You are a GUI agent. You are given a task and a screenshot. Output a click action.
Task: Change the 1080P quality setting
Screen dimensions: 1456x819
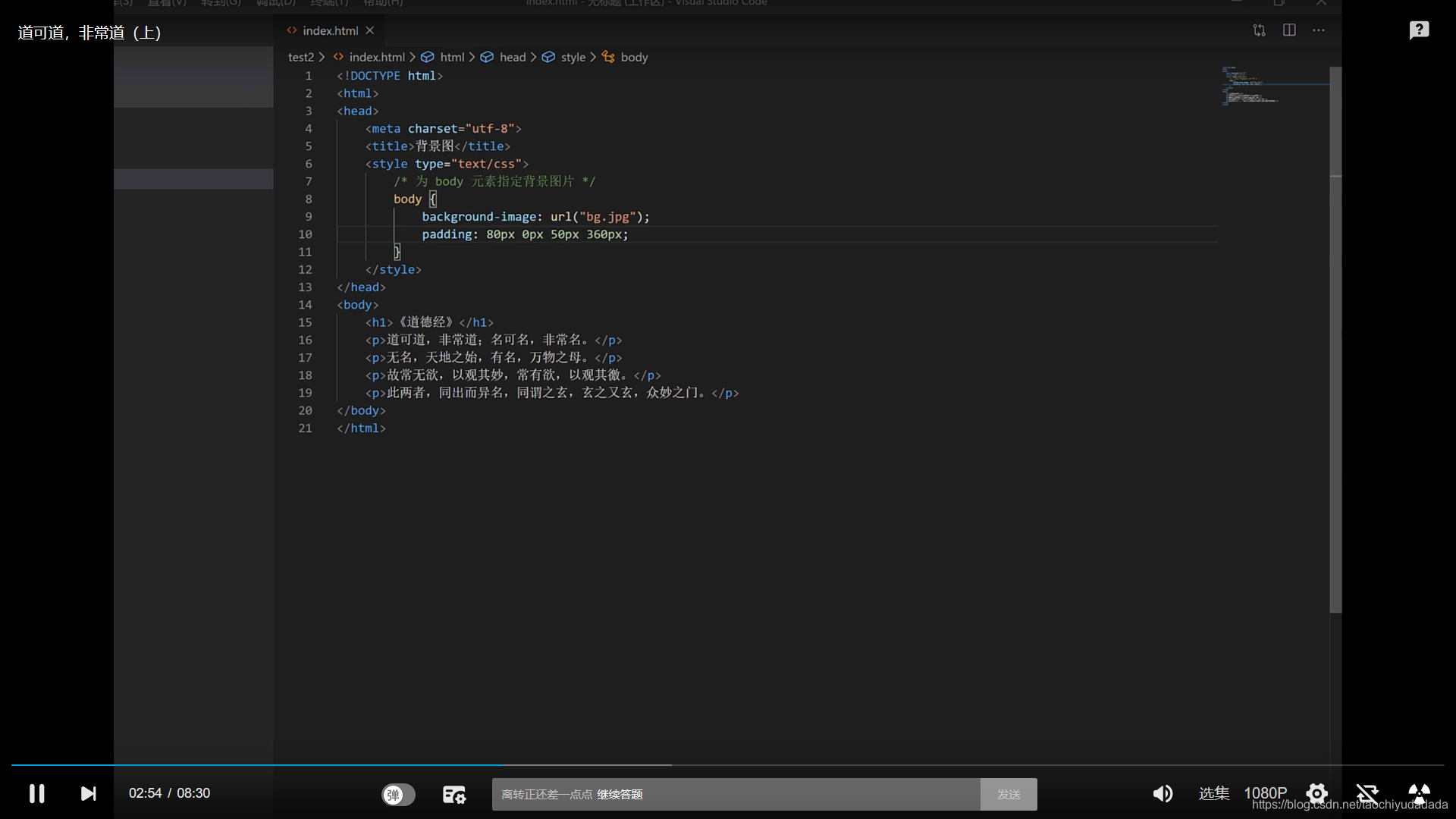pos(1265,793)
